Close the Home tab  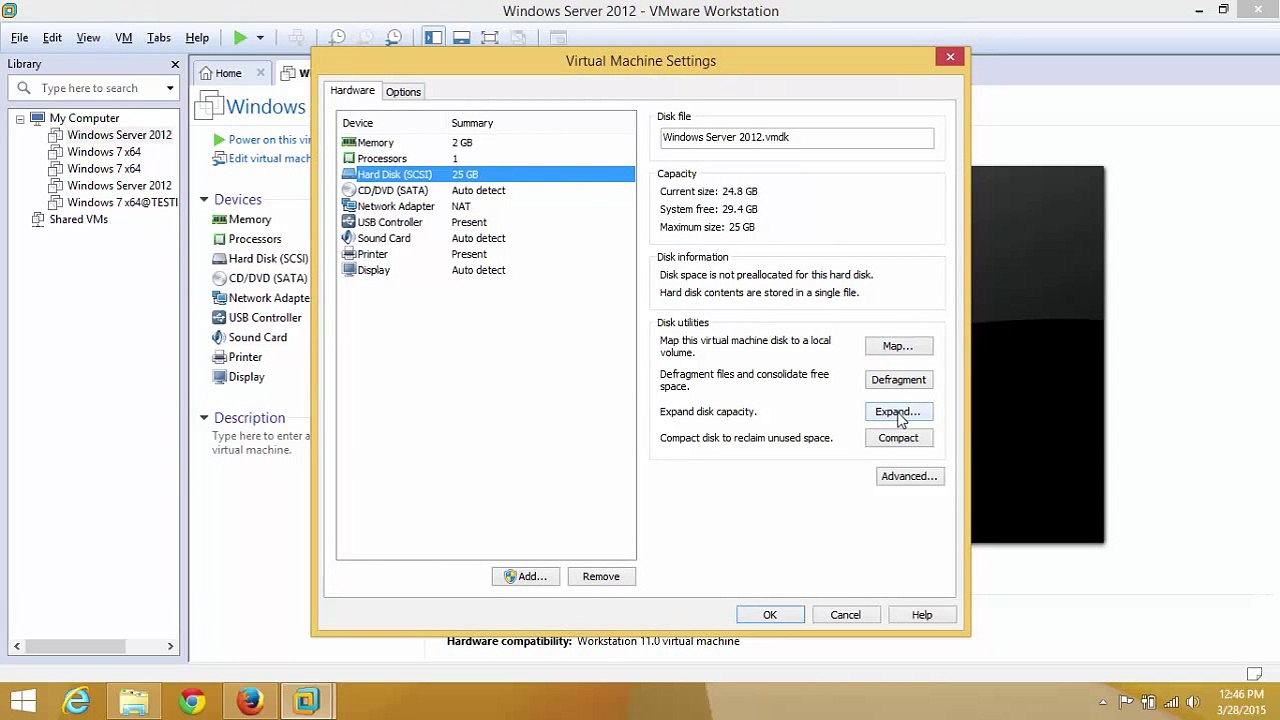pyautogui.click(x=260, y=73)
